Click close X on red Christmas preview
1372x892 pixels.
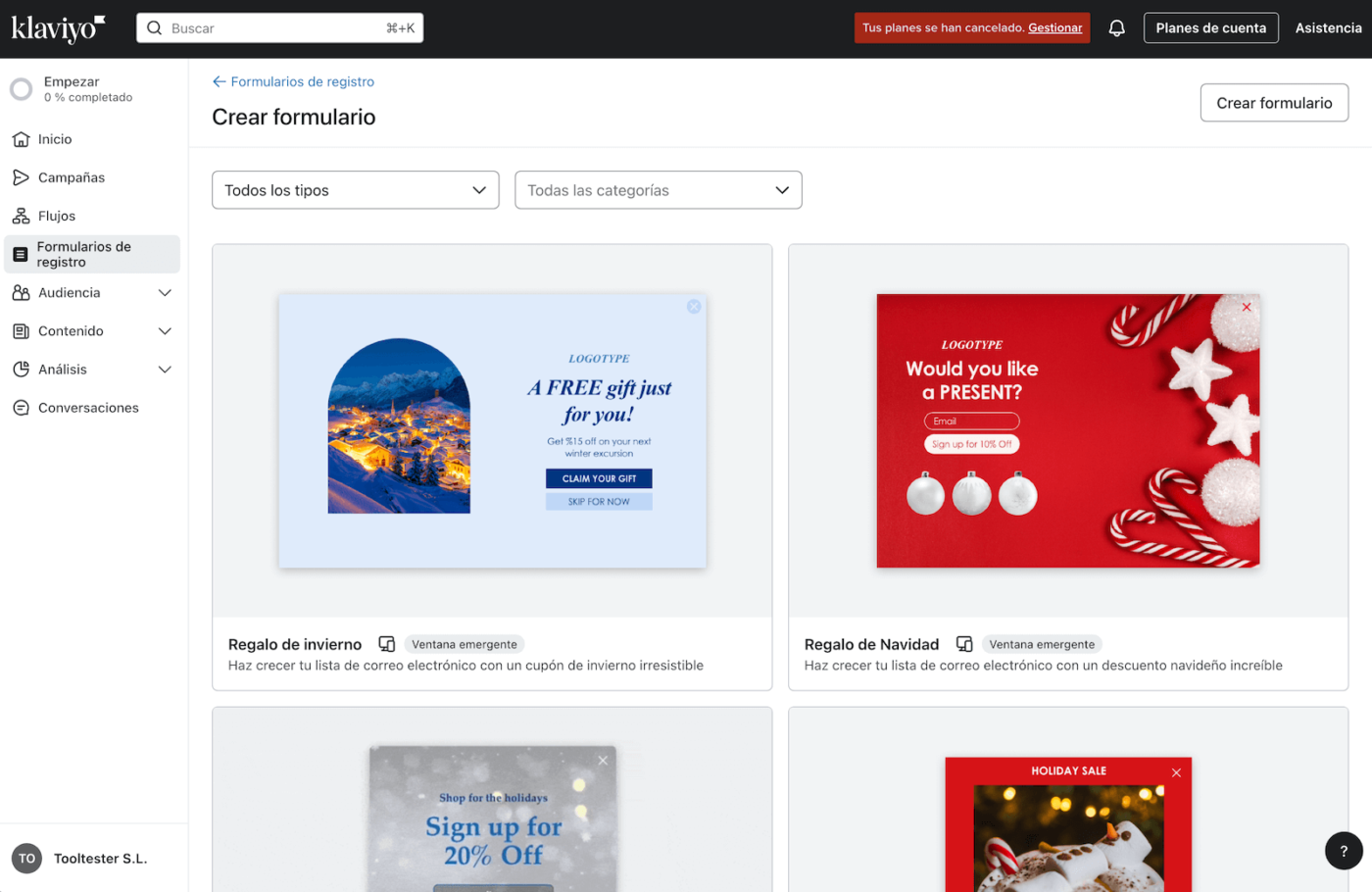(1247, 307)
